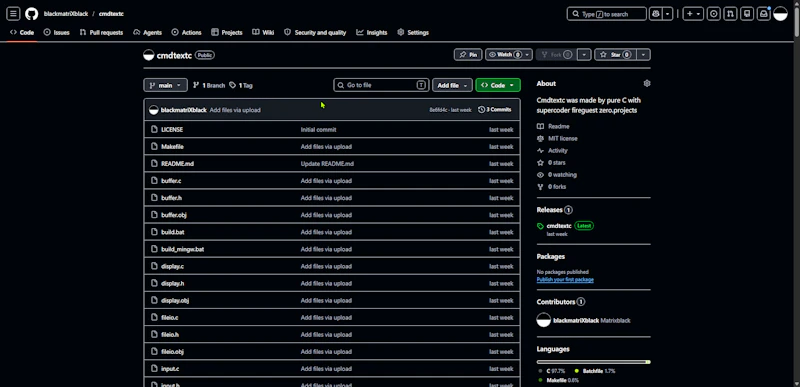The width and height of the screenshot is (800, 387).
Task: Open the main branch selector
Action: pos(165,85)
